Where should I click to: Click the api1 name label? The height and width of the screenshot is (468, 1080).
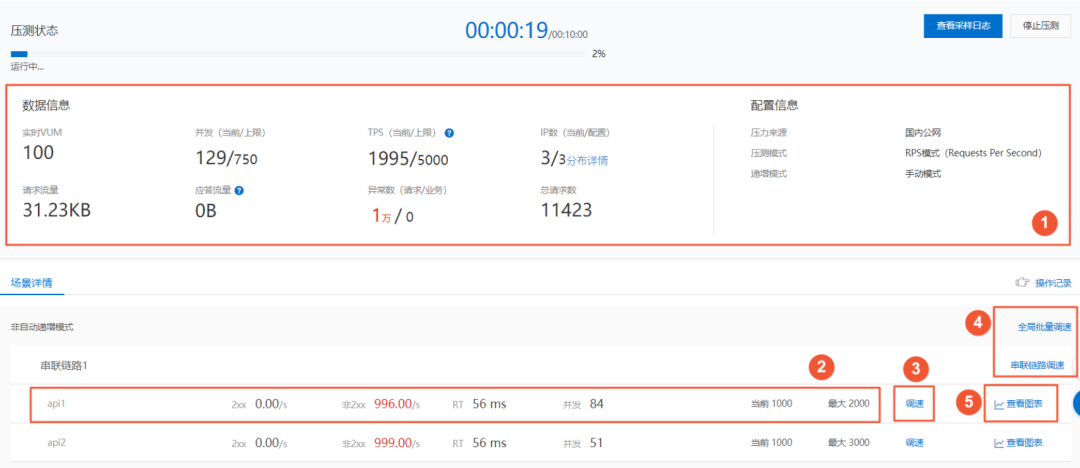(x=55, y=404)
